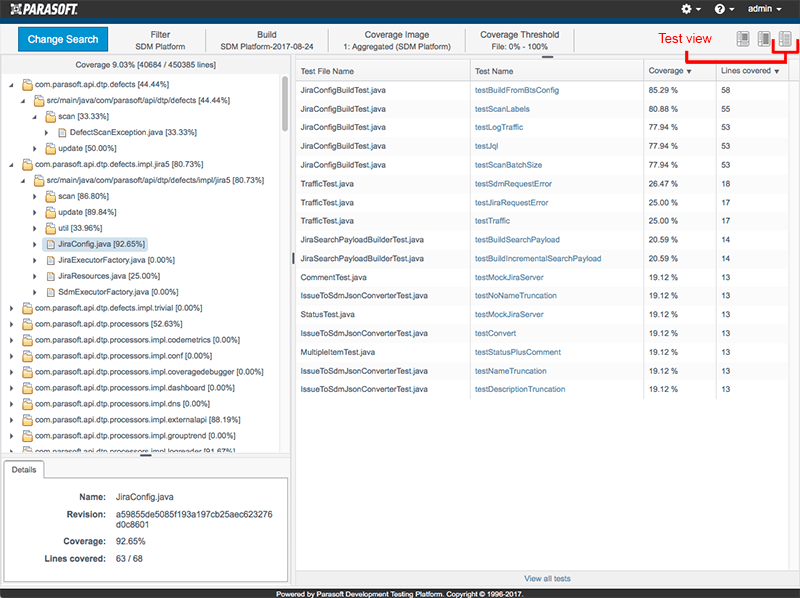Expand the update [50.00%] folder

click(x=35, y=148)
